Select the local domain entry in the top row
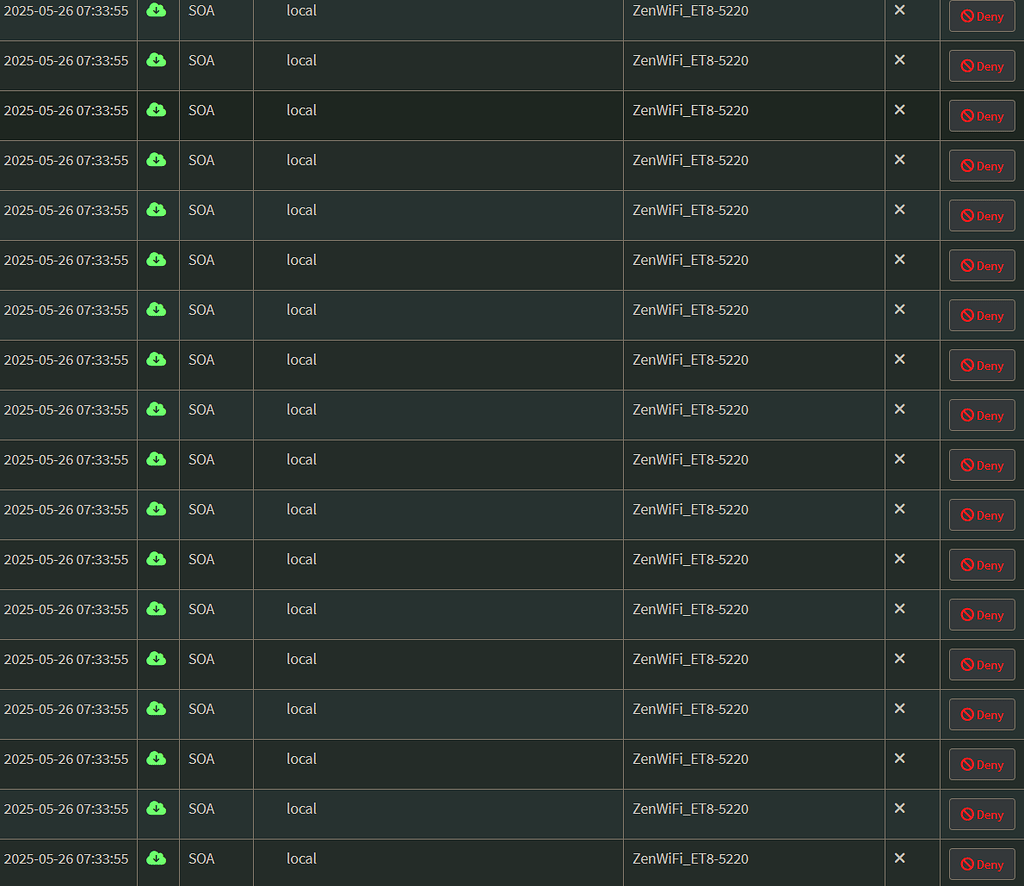Image resolution: width=1024 pixels, height=886 pixels. click(302, 10)
